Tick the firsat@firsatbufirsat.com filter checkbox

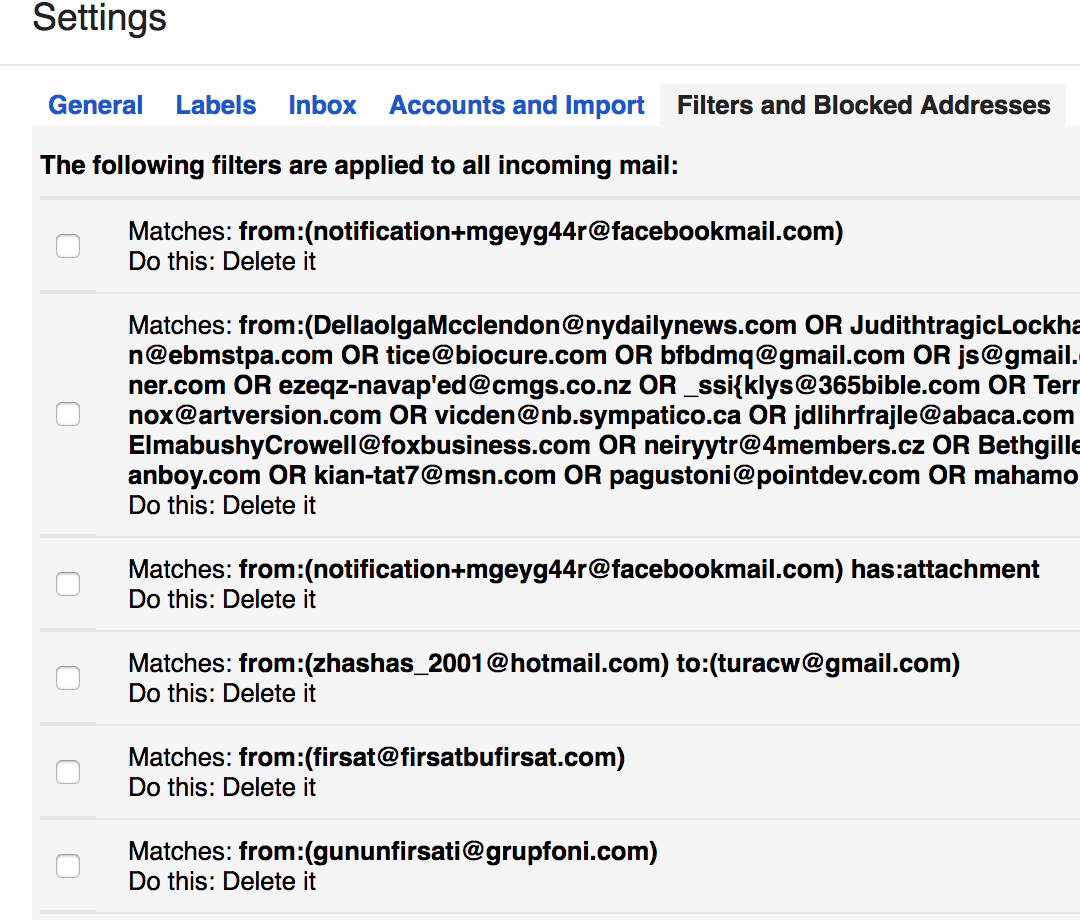(x=68, y=772)
